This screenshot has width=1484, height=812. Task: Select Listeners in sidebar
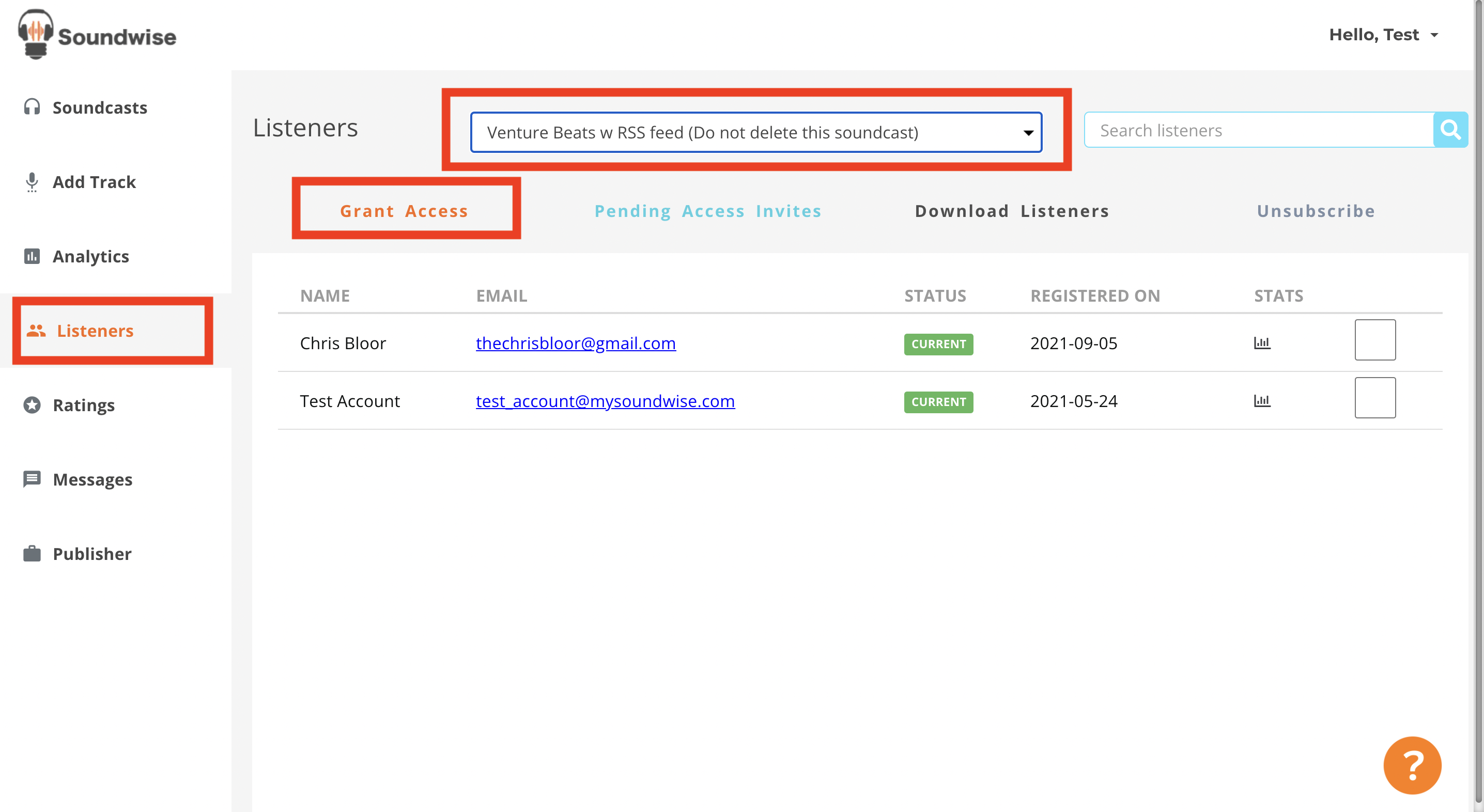(x=95, y=331)
